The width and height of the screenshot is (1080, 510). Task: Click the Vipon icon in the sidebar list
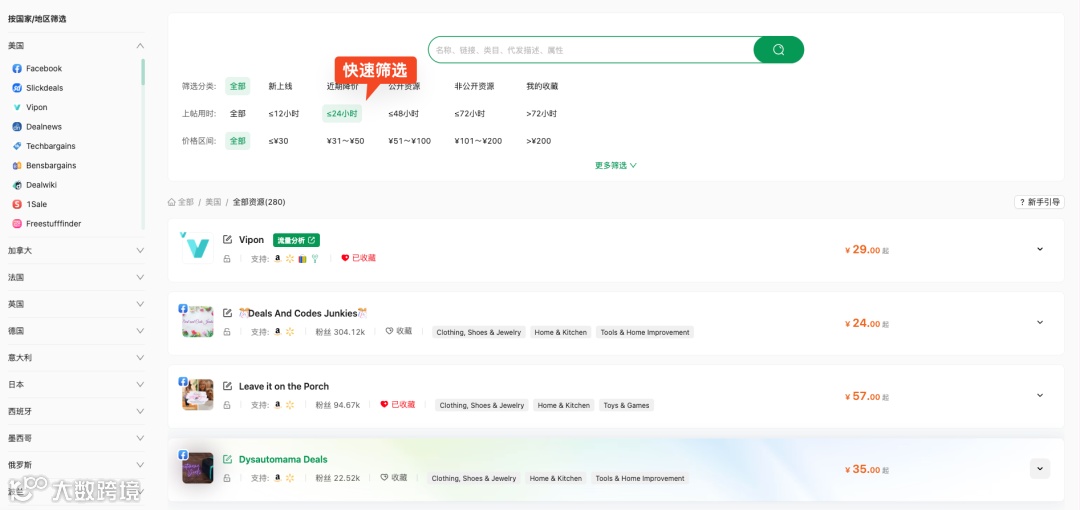17,108
